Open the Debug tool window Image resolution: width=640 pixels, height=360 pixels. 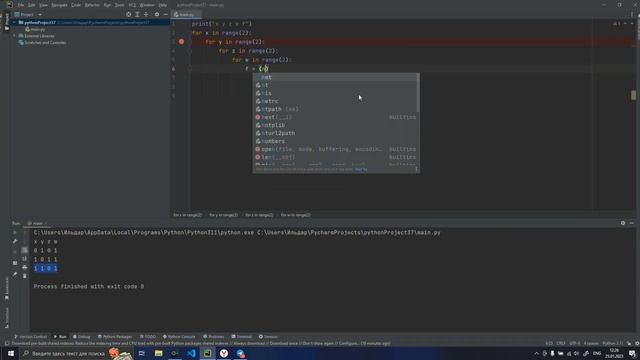[82, 337]
